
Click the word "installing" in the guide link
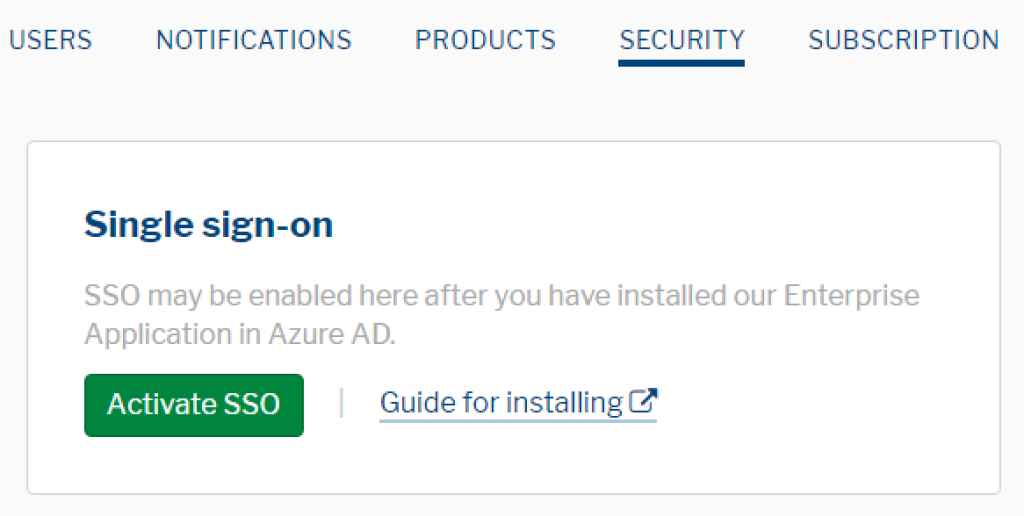coord(564,403)
